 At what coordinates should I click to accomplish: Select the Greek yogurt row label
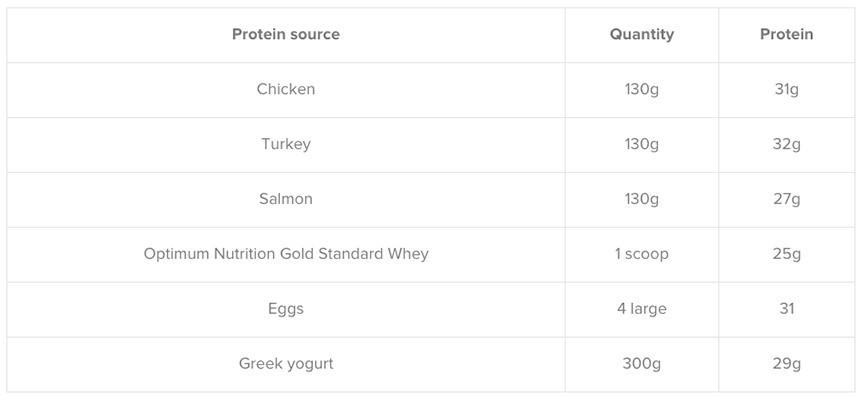(286, 364)
